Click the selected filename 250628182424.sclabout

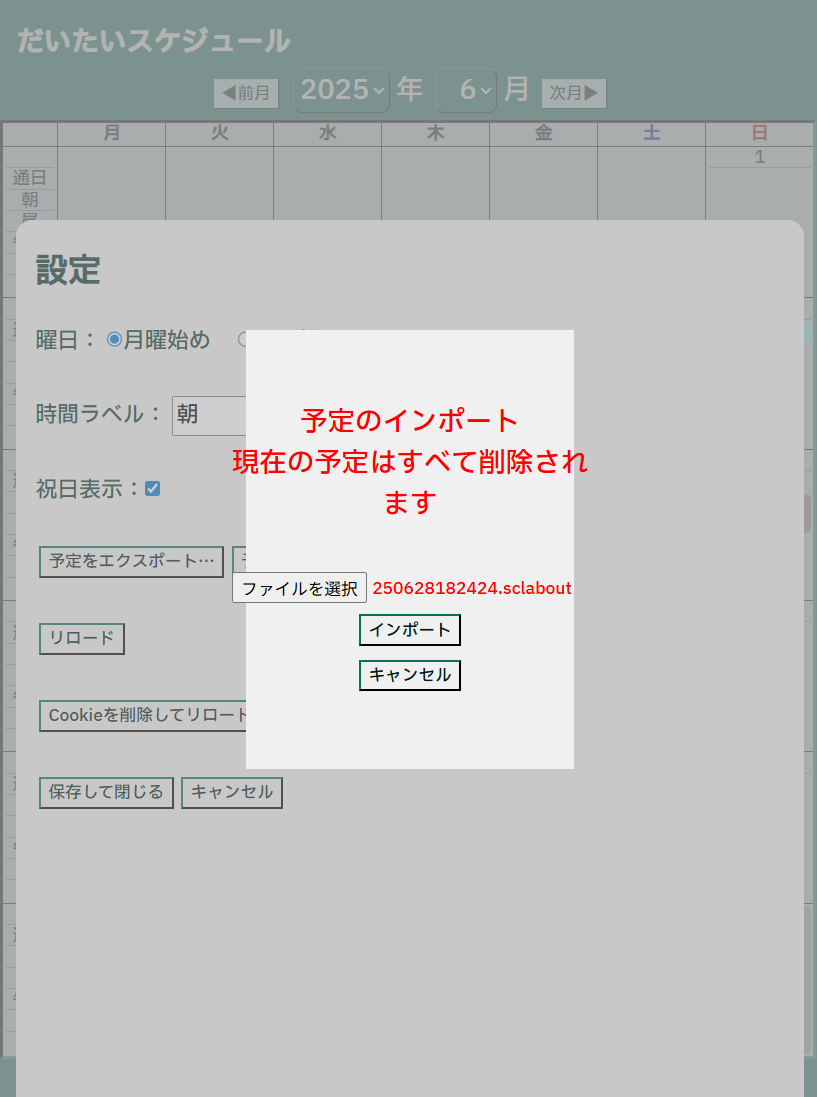[x=472, y=588]
